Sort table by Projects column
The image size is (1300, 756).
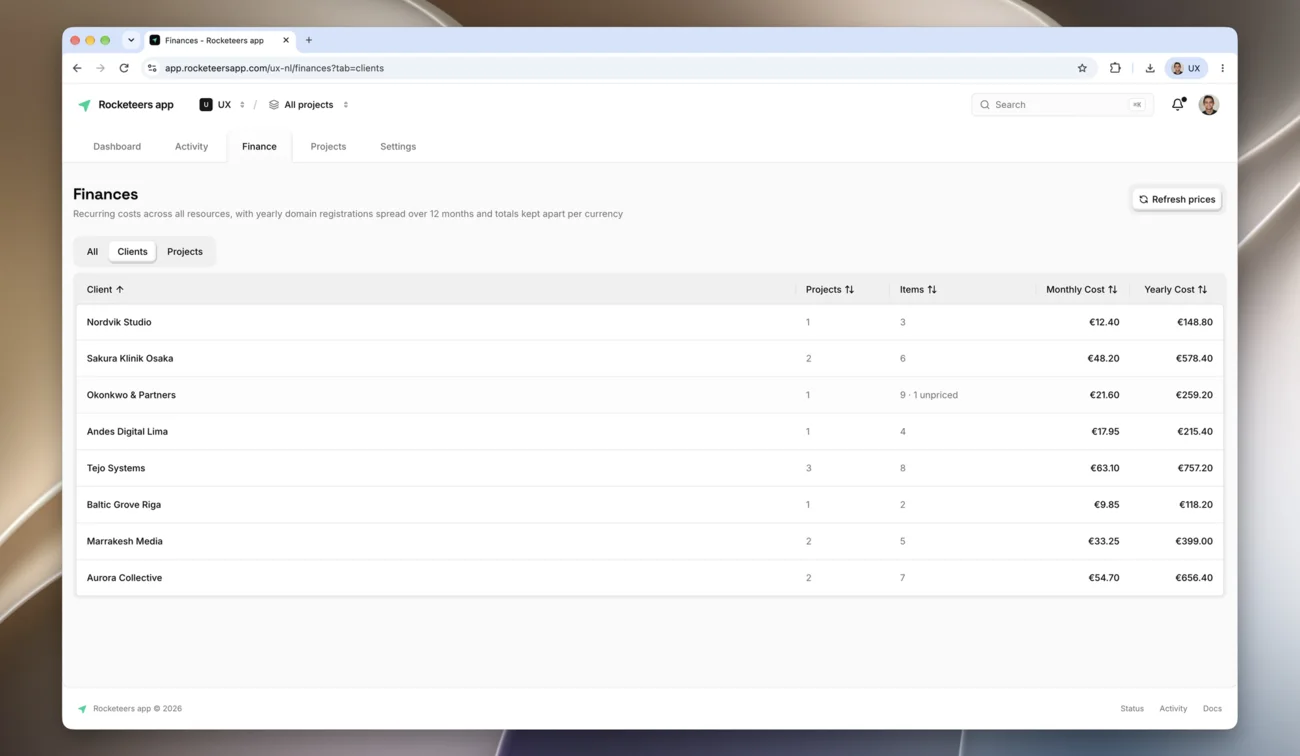(x=830, y=289)
